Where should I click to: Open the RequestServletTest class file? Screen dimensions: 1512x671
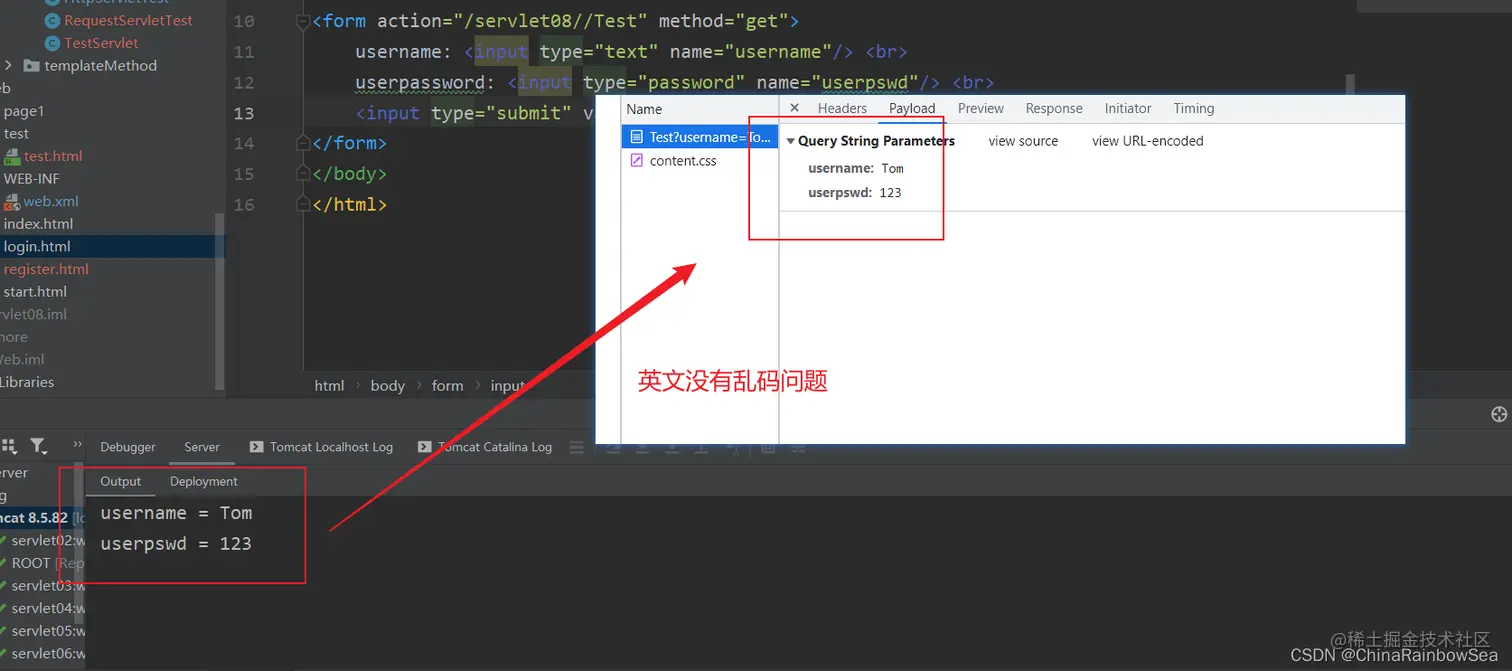tap(128, 20)
